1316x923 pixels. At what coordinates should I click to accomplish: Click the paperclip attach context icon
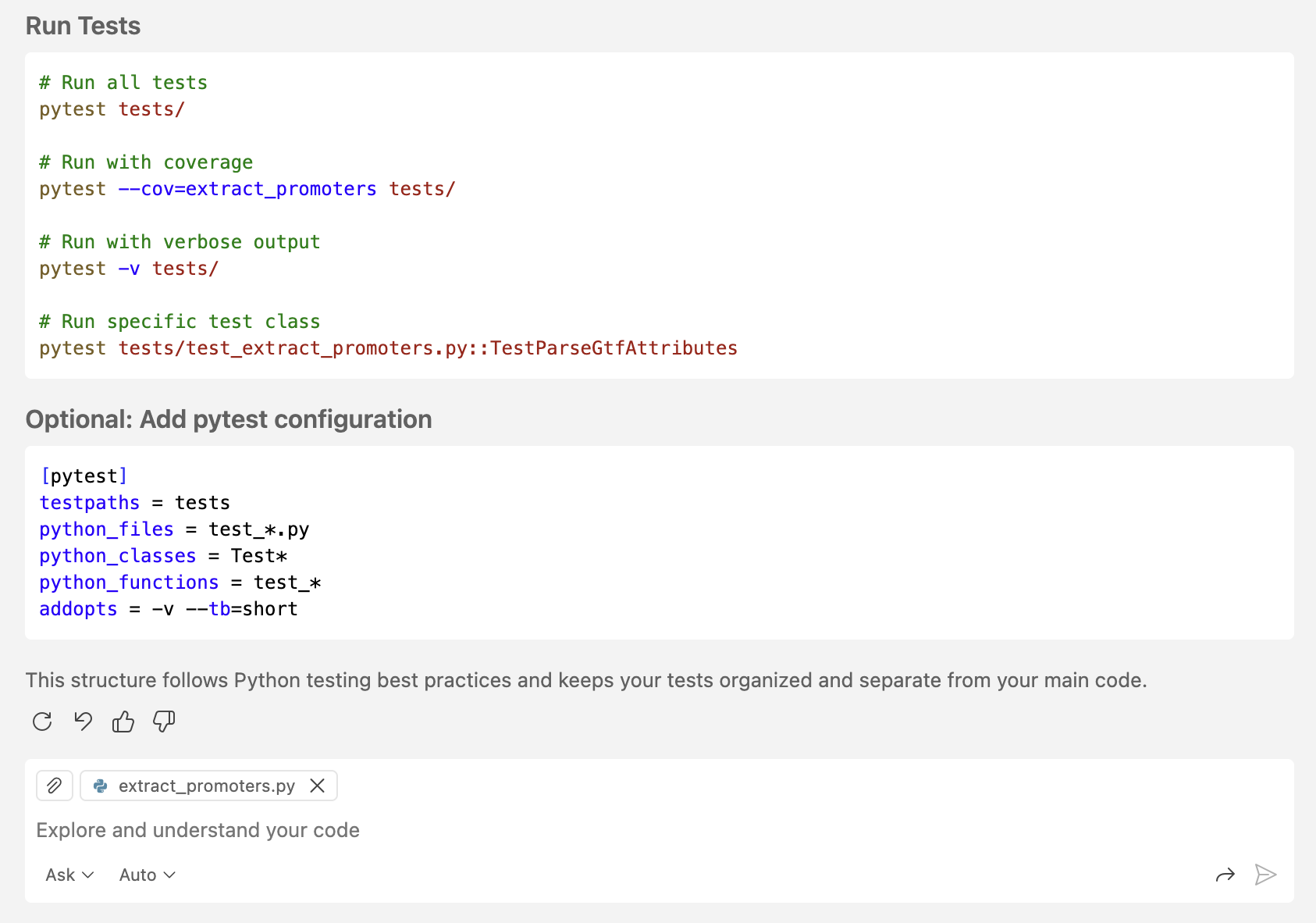click(x=55, y=786)
